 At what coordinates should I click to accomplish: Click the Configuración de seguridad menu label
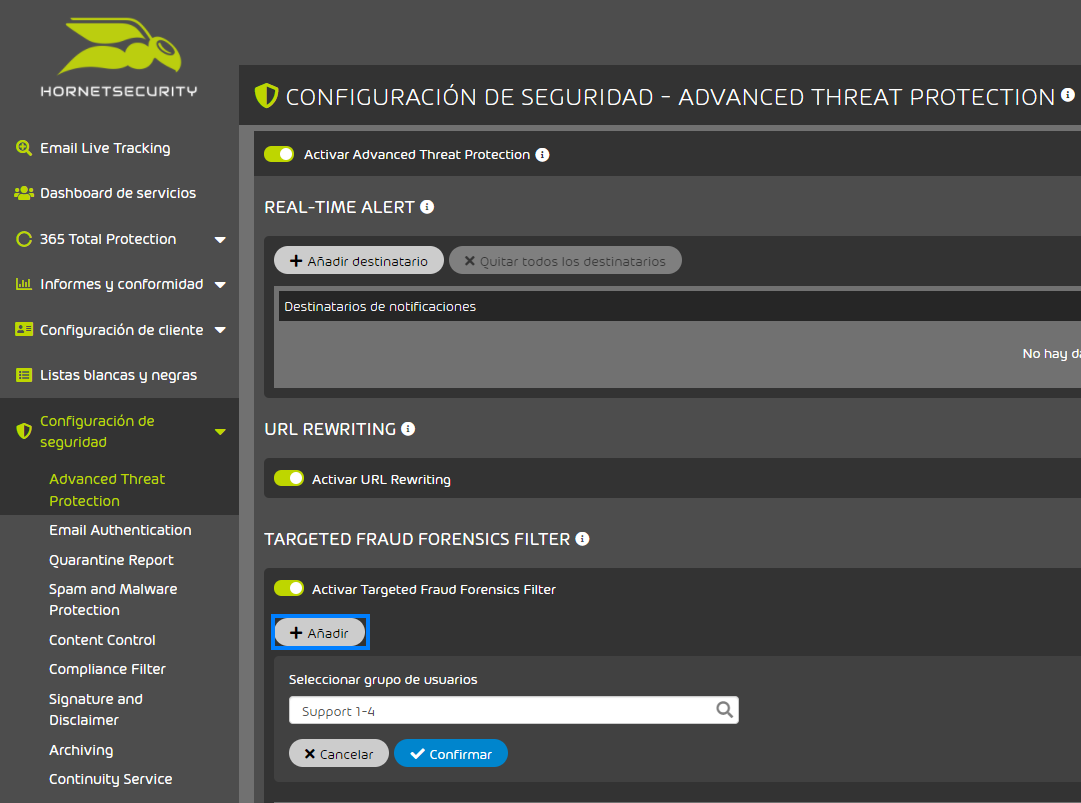tap(97, 431)
